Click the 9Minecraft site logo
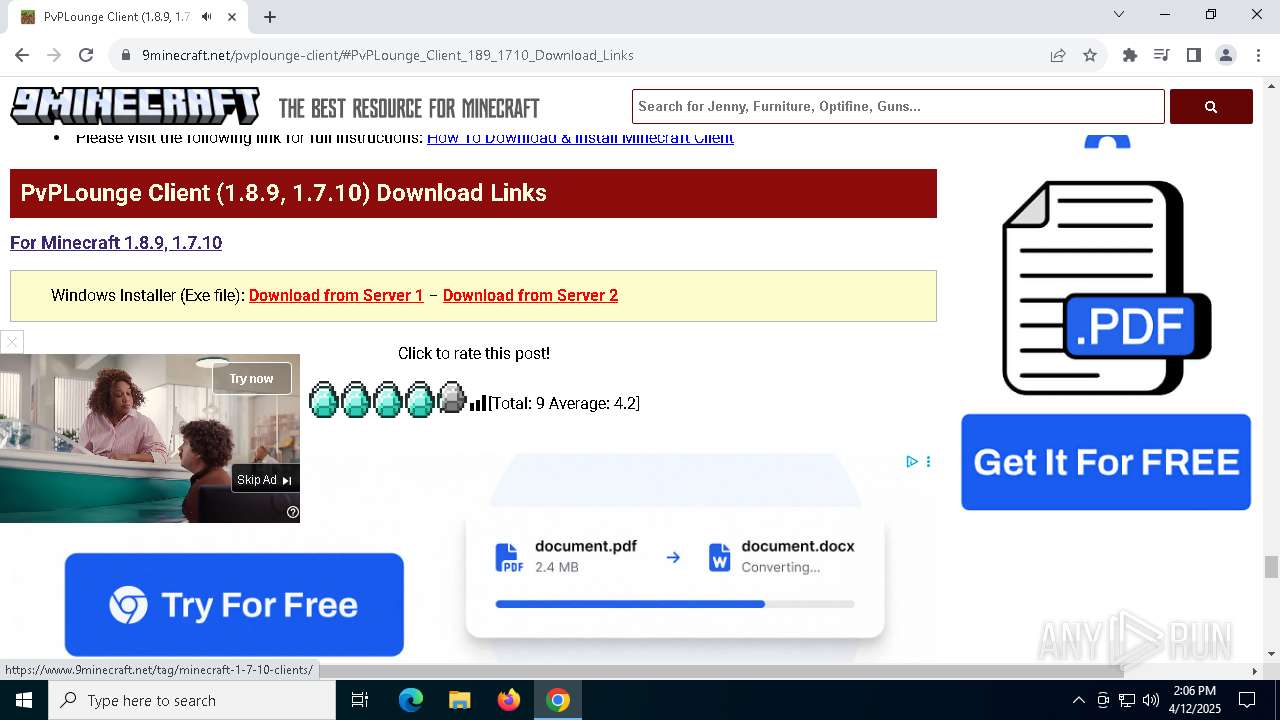This screenshot has height=720, width=1280. tap(135, 106)
